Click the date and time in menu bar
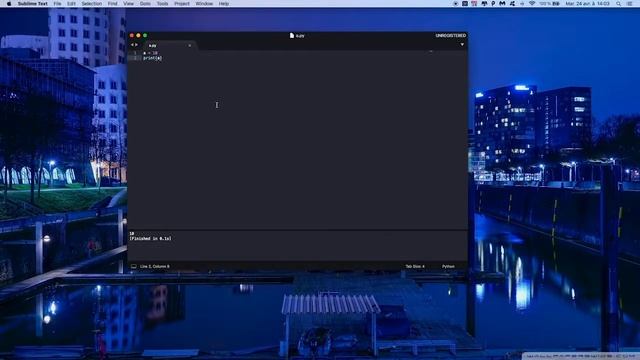The width and height of the screenshot is (640, 360). [x=587, y=4]
